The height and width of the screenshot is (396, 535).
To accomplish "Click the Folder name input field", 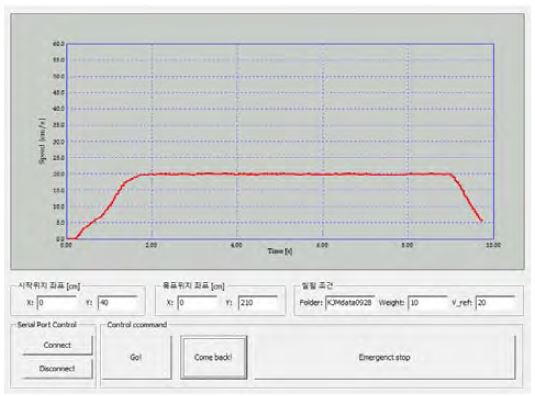I will pyautogui.click(x=350, y=303).
